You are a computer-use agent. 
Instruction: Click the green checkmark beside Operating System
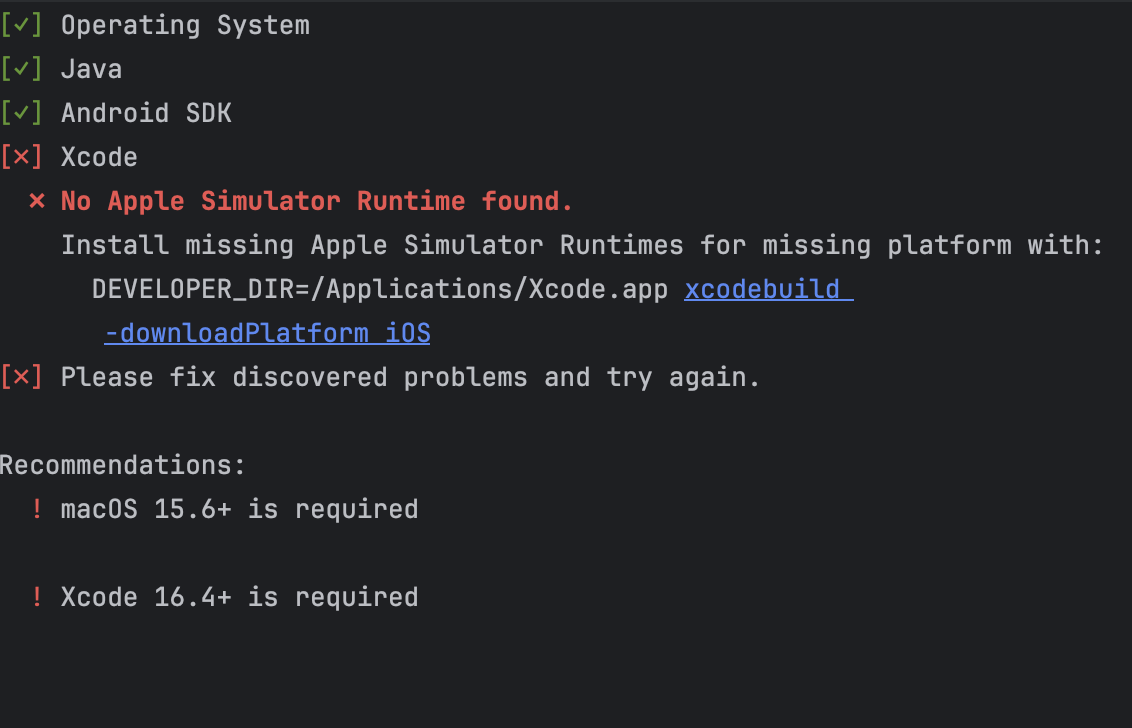21,25
